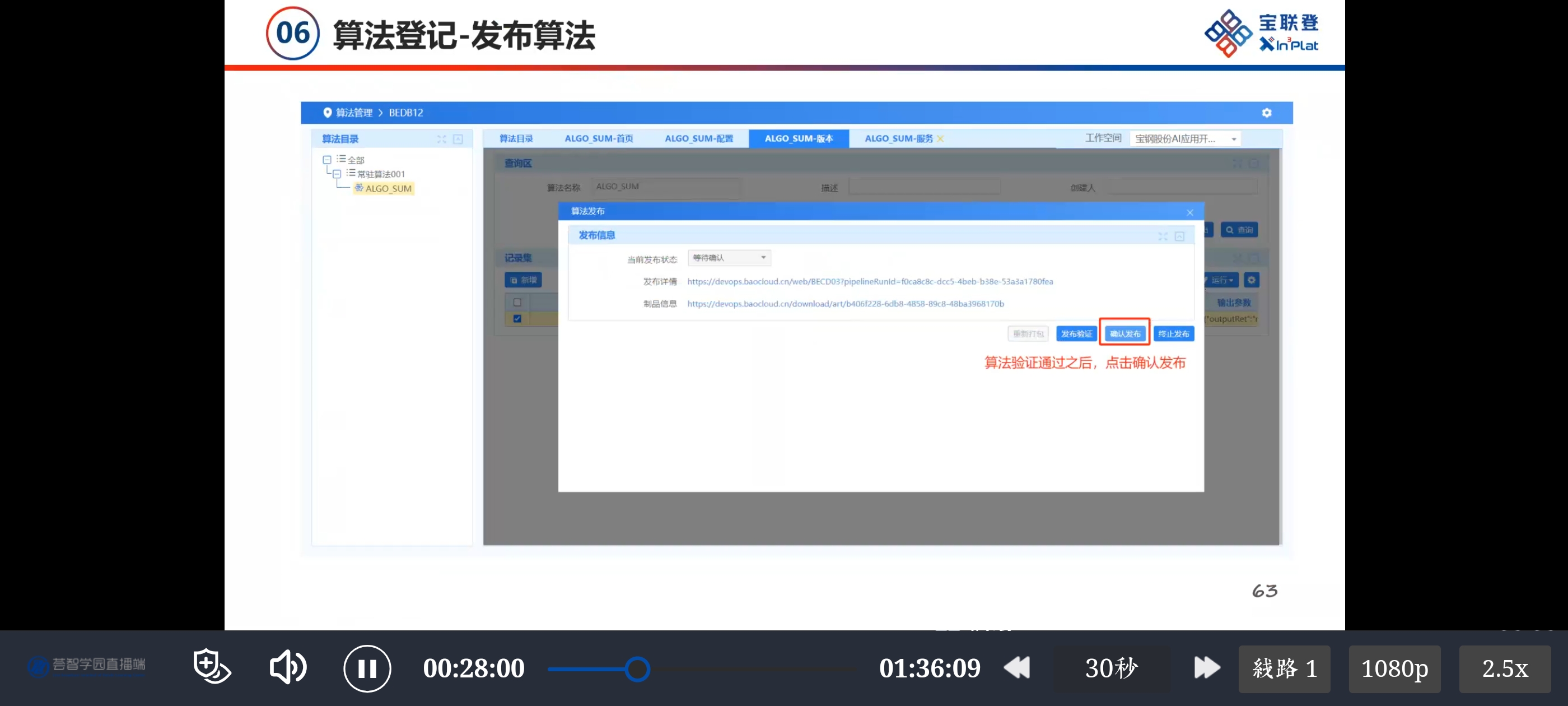This screenshot has height=706, width=1568.
Task: Open the 发布详情 devops pipeline link
Action: pos(869,281)
